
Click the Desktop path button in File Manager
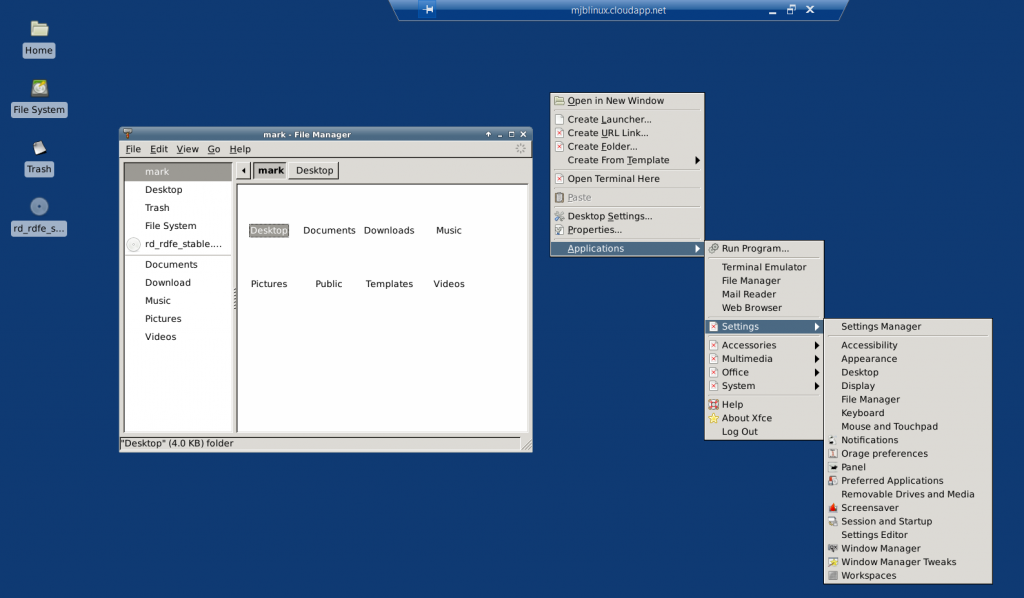point(312,170)
